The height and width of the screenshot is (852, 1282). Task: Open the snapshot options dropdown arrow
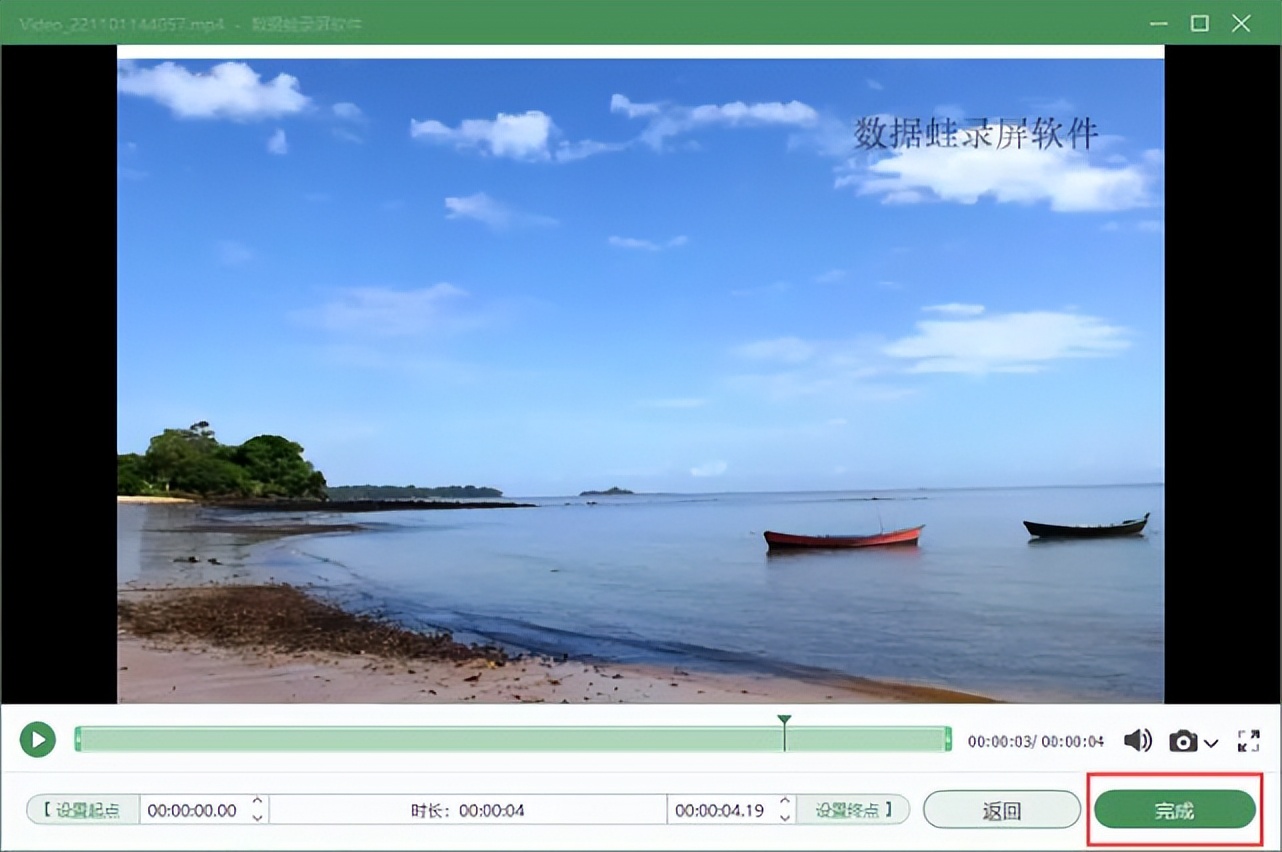tap(1209, 745)
